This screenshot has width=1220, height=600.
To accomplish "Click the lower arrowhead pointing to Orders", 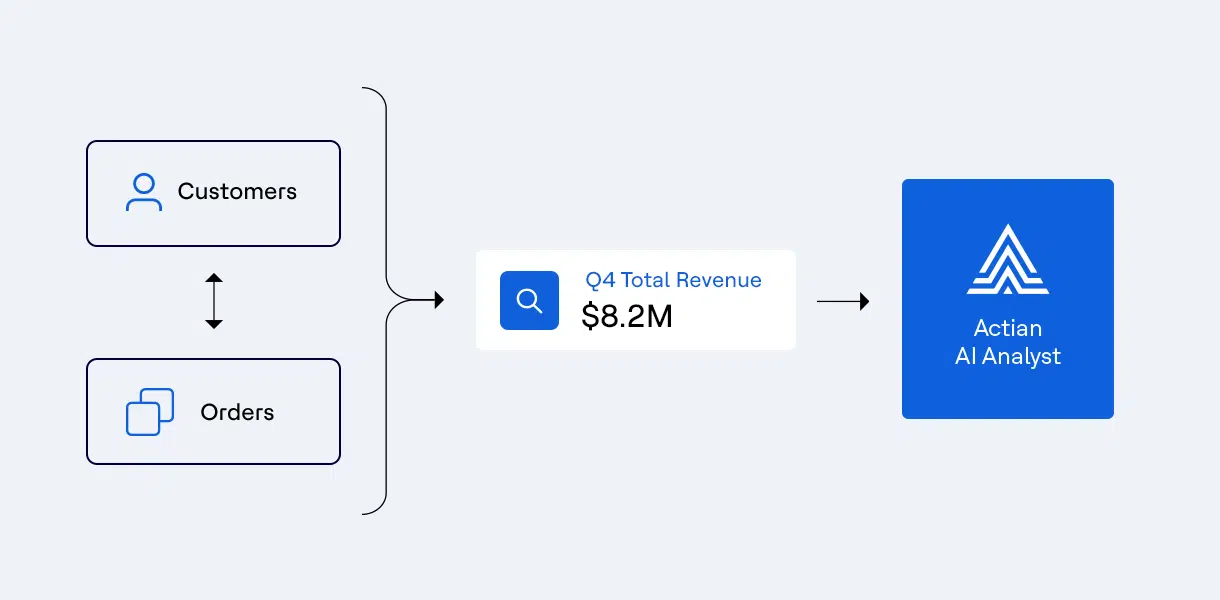I will pyautogui.click(x=213, y=324).
